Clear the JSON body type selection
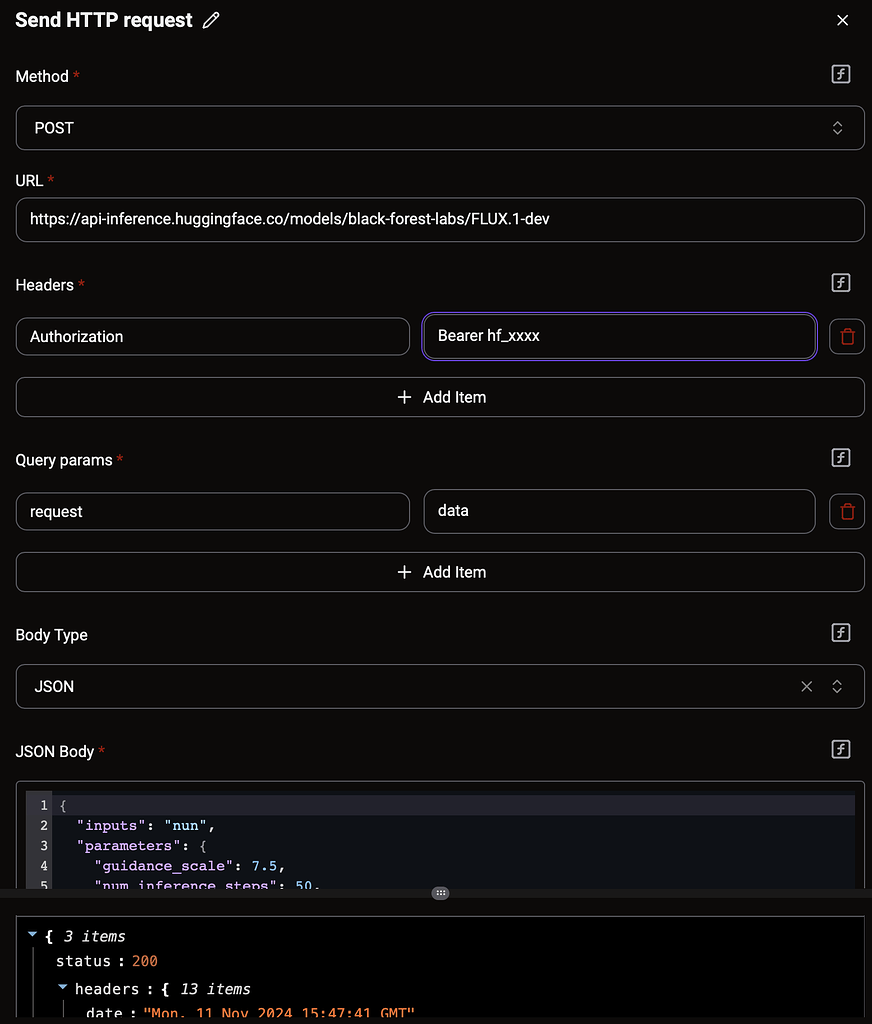The width and height of the screenshot is (872, 1024). coord(806,686)
